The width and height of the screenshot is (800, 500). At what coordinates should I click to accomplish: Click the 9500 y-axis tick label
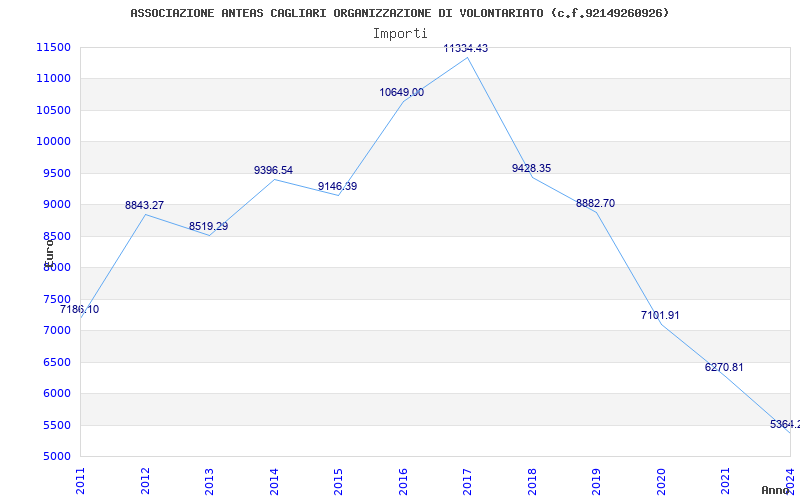(56, 173)
